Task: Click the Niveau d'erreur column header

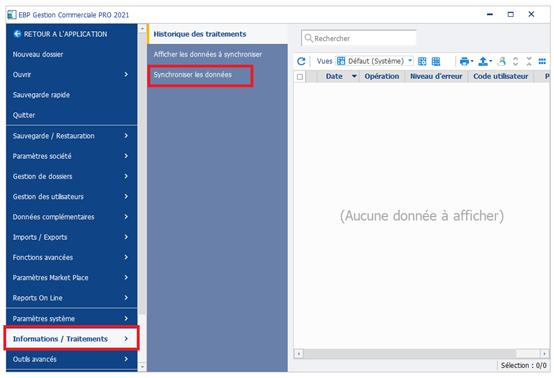Action: tap(436, 76)
